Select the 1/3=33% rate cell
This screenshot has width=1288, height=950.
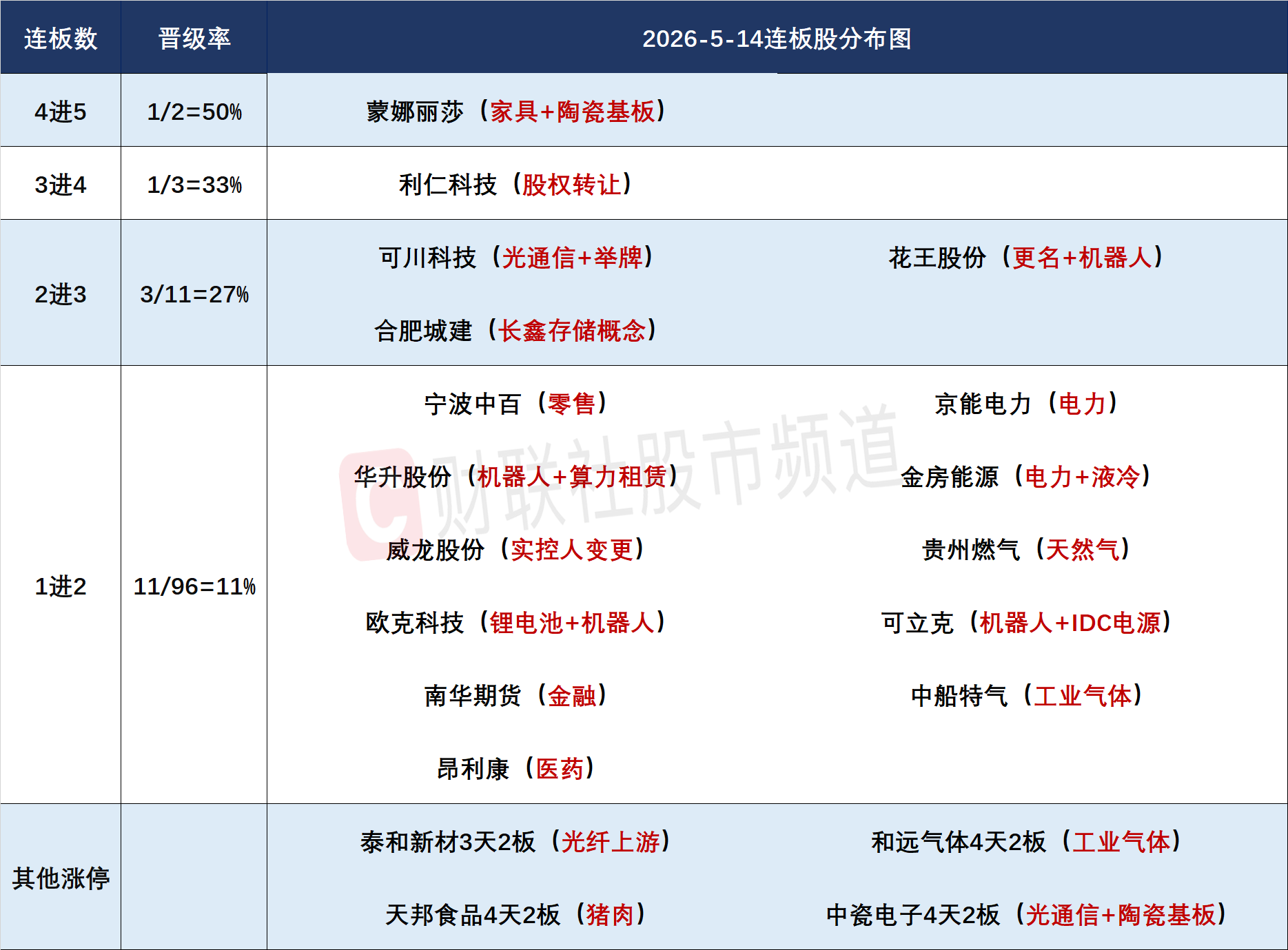pos(194,185)
